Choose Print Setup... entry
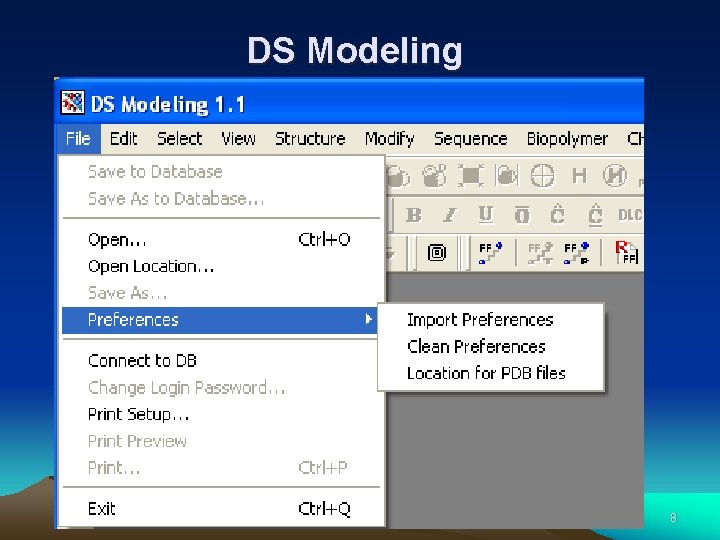Viewport: 720px width, 540px height. pyautogui.click(x=221, y=415)
